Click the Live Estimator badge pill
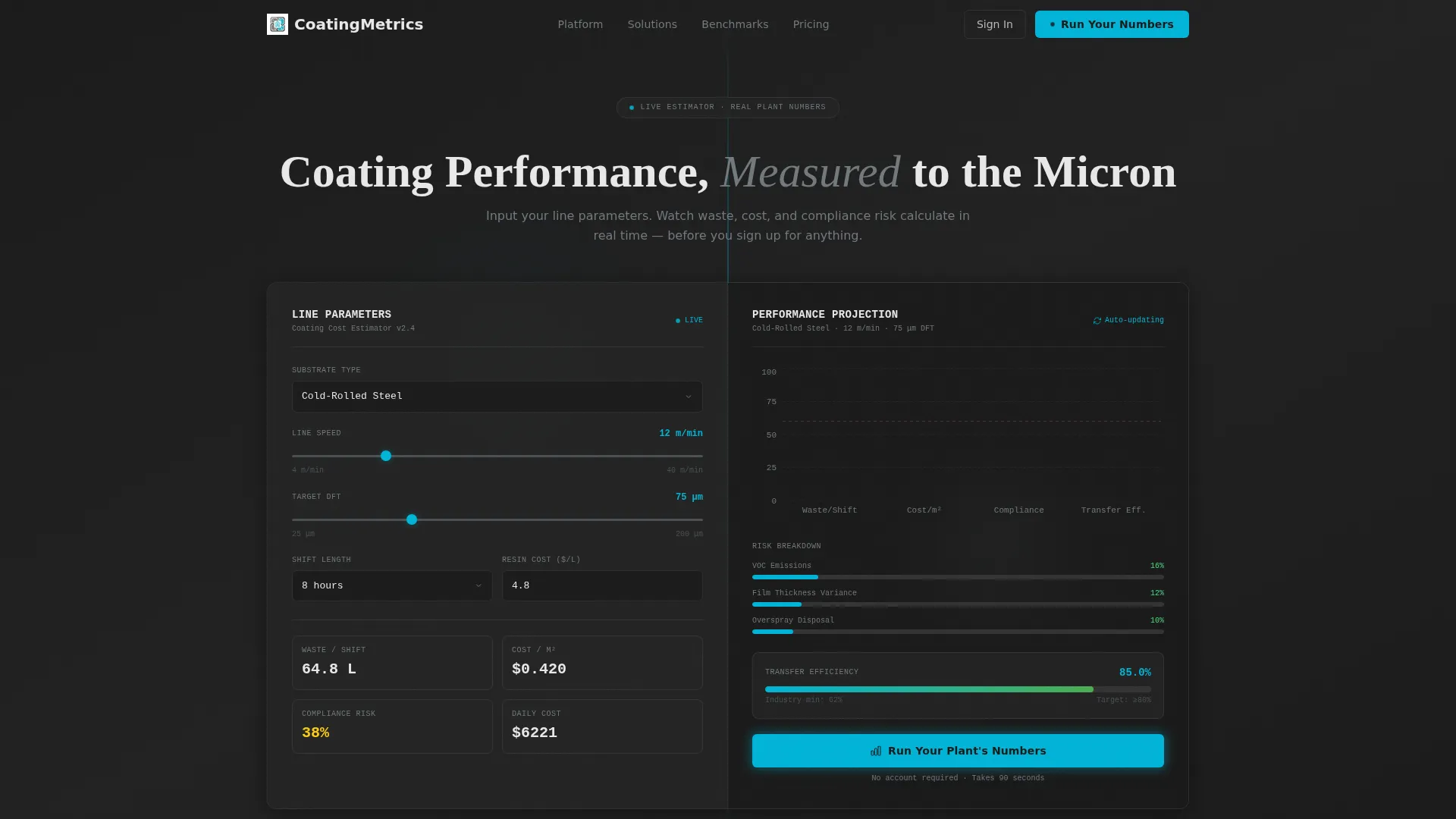This screenshot has height=819, width=1456. click(728, 108)
